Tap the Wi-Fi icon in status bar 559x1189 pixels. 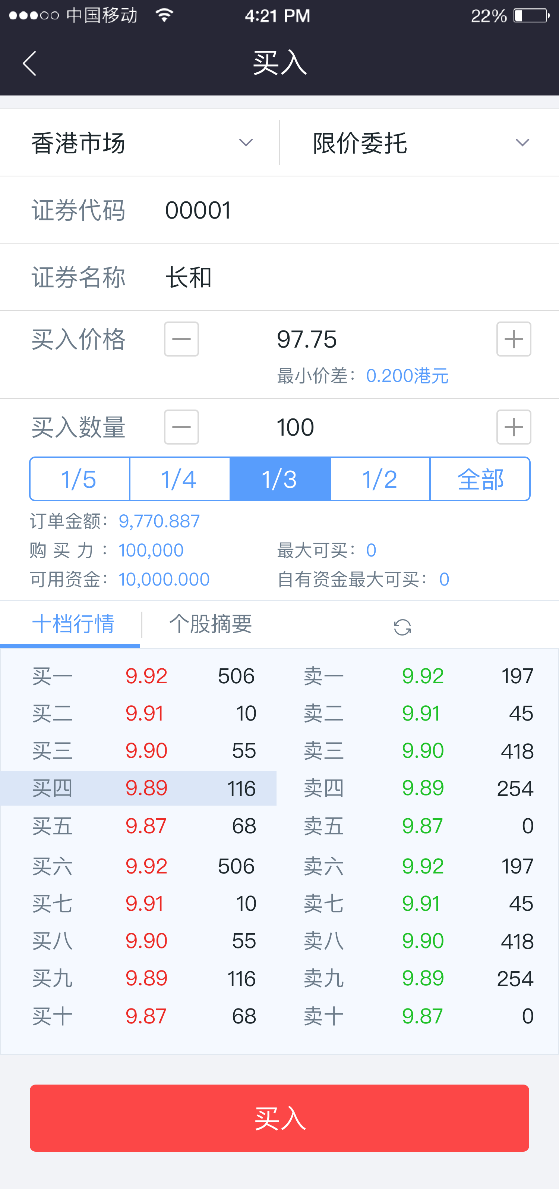pyautogui.click(x=163, y=15)
